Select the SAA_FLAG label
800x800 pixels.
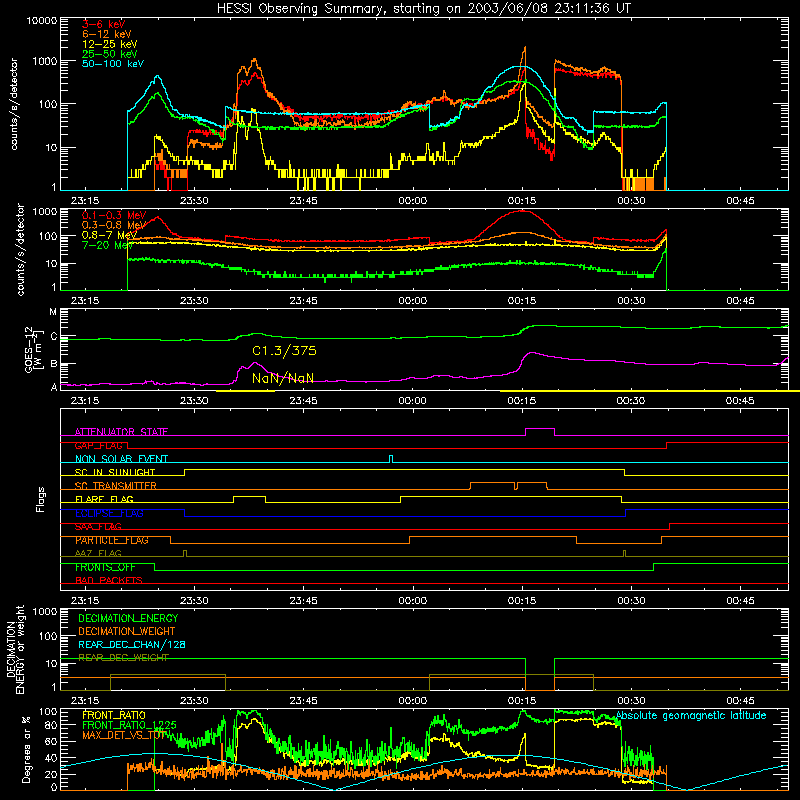pyautogui.click(x=98, y=527)
